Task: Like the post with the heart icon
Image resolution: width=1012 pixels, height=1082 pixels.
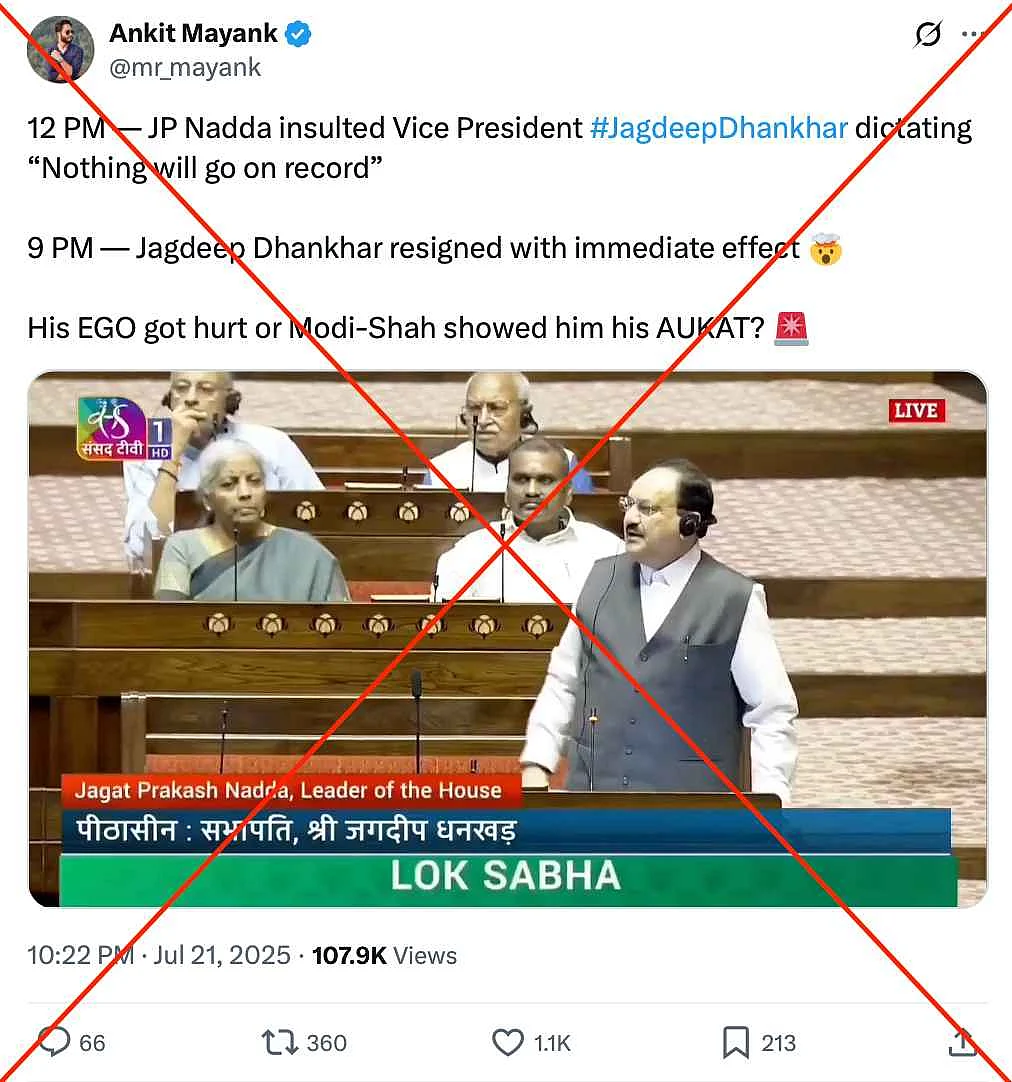Action: click(x=508, y=1043)
